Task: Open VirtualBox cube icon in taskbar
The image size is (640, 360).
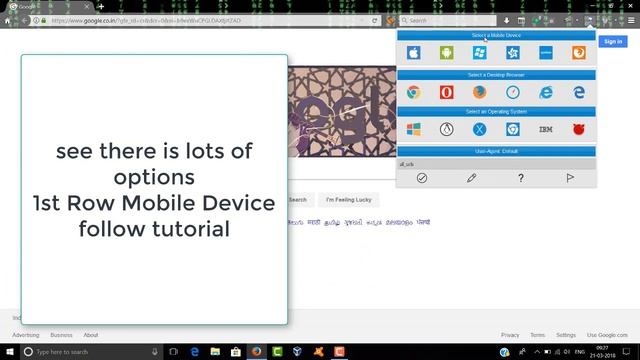Action: point(298,351)
